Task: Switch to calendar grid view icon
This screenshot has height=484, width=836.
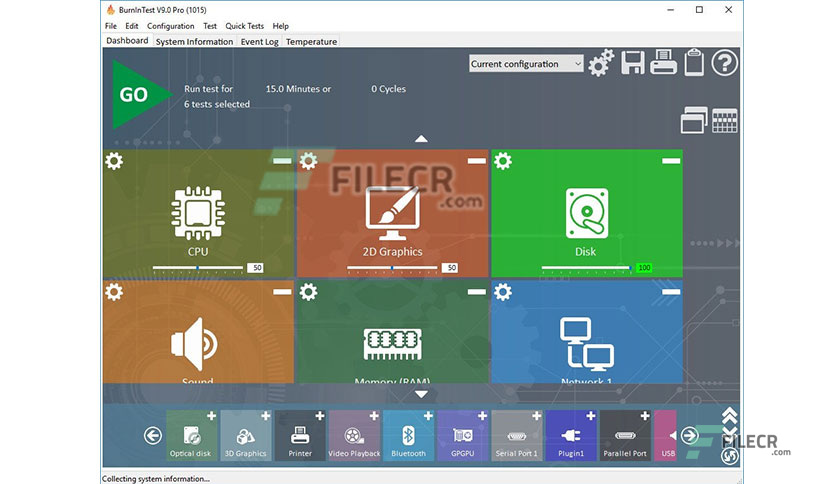Action: coord(725,121)
